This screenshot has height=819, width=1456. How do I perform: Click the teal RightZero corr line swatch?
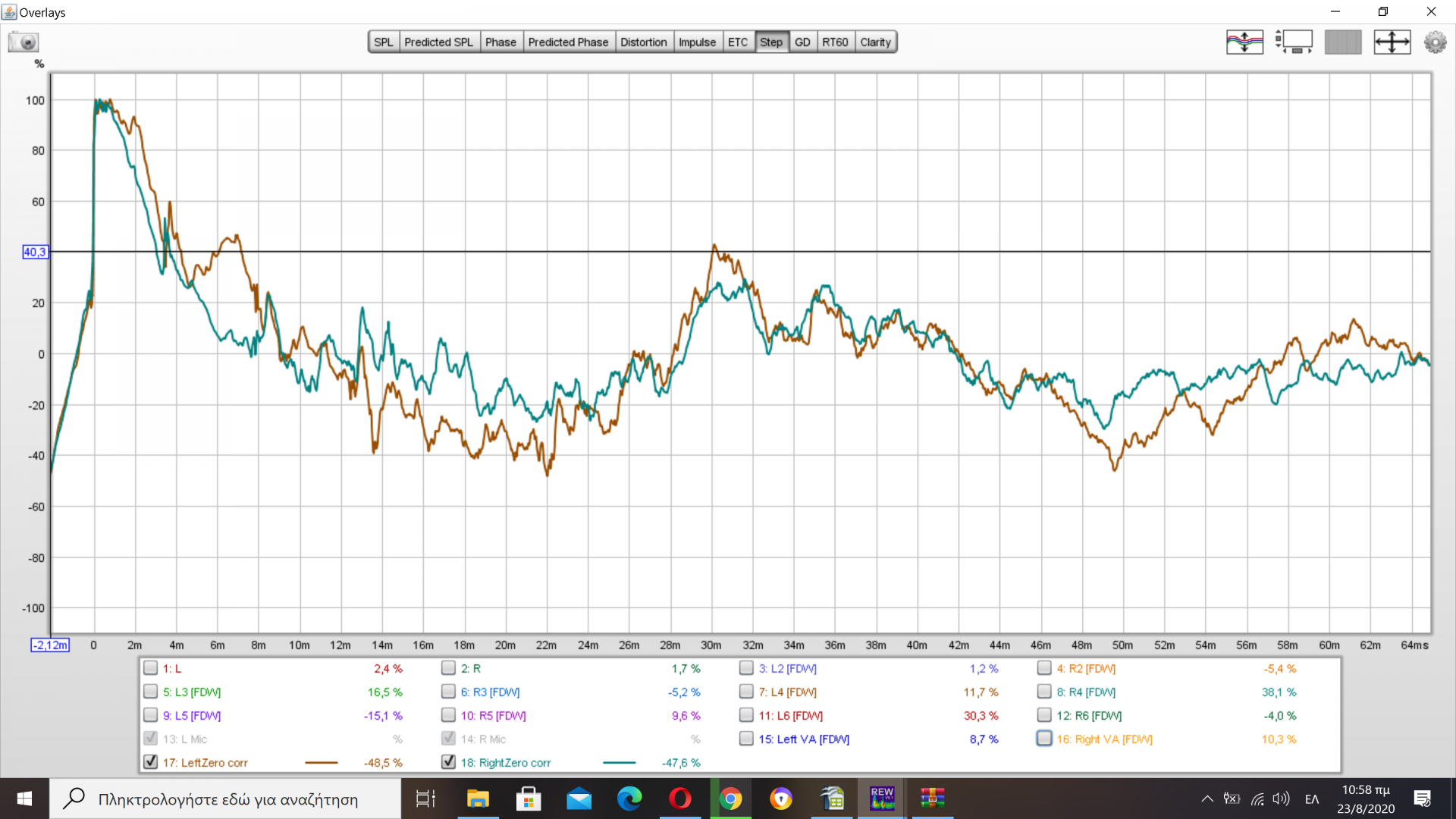click(x=620, y=763)
